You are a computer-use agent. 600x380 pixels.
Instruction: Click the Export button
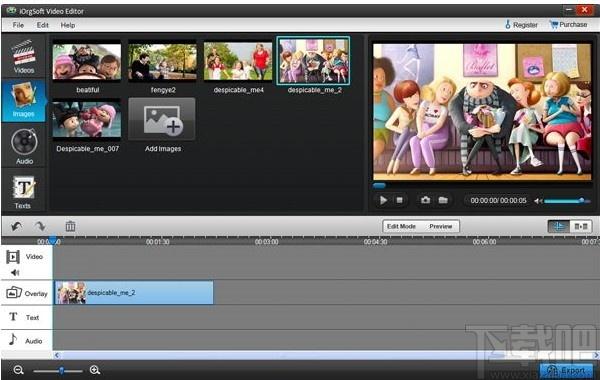point(566,370)
